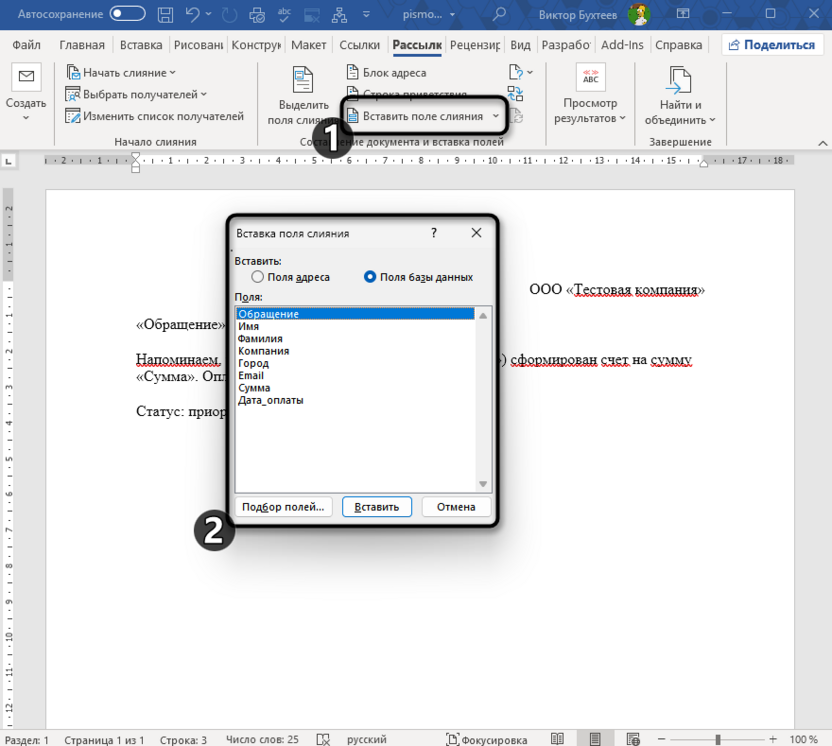Click Finish and Merge icon
The width and height of the screenshot is (832, 746).
click(x=679, y=80)
